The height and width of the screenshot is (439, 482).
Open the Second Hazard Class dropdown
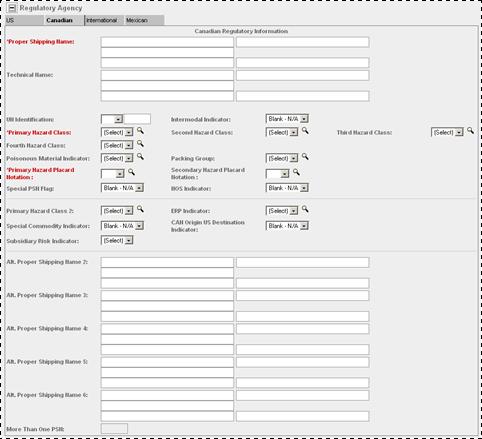282,132
